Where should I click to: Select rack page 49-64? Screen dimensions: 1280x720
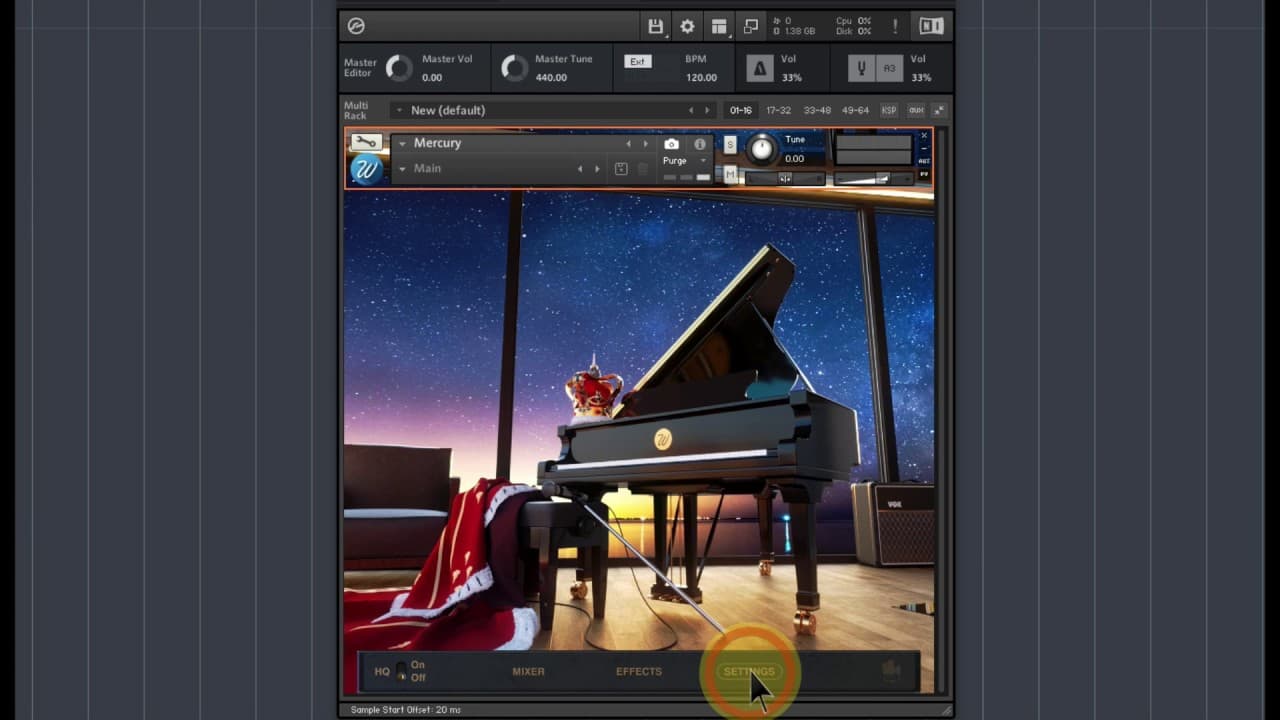point(855,110)
